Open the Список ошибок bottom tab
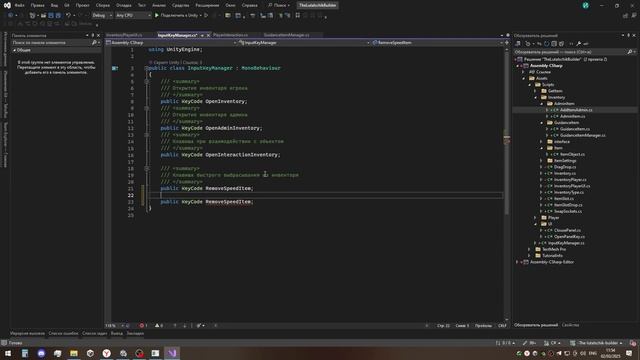This screenshot has height=360, width=640. point(63,333)
